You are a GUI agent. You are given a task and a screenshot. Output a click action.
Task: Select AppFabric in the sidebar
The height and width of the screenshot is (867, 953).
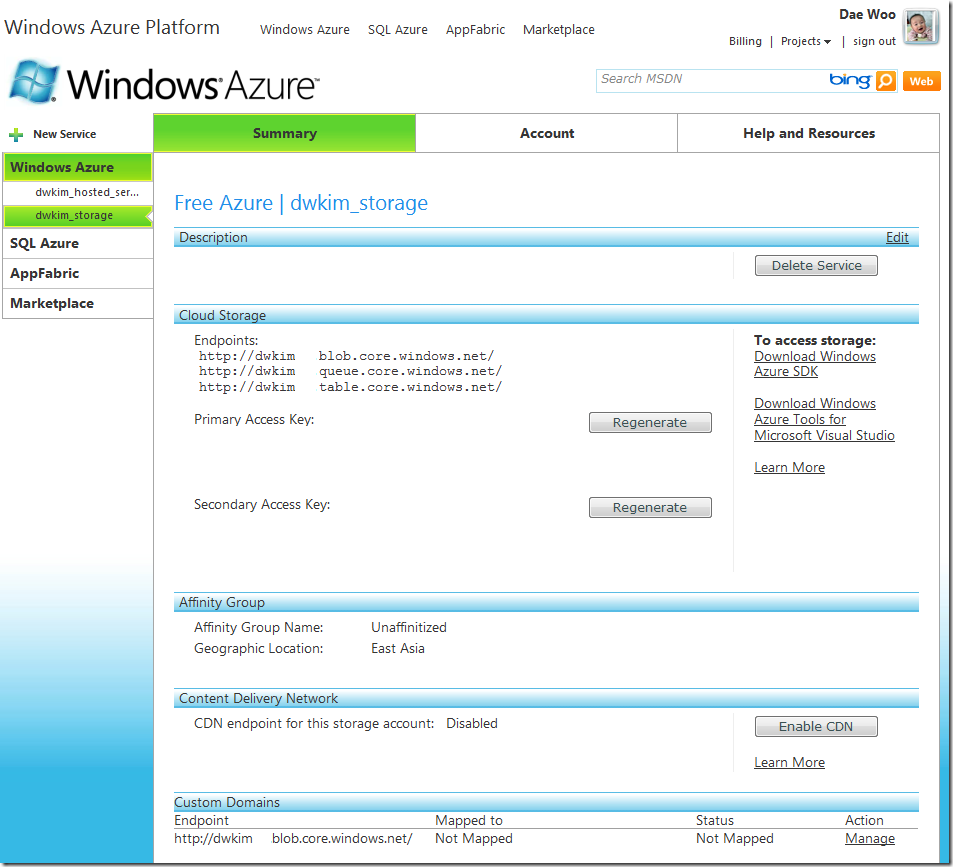click(x=78, y=273)
